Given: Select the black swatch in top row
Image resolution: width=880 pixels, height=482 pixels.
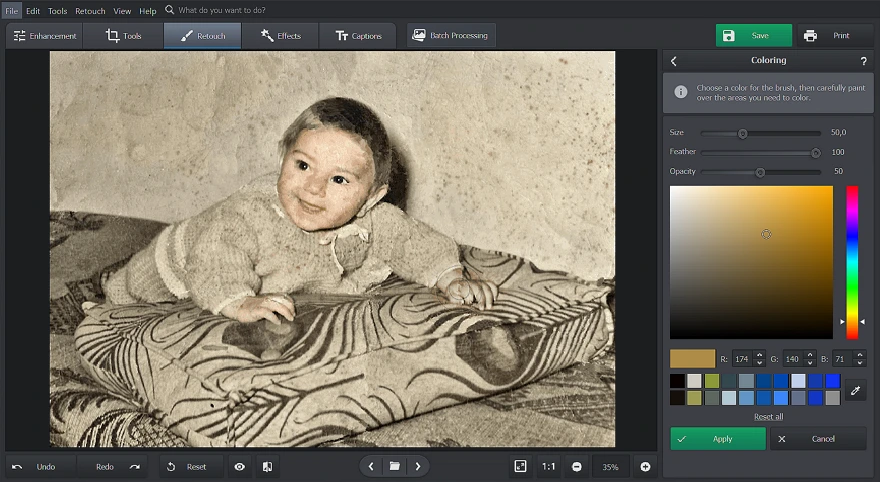Looking at the screenshot, I should coord(677,381).
